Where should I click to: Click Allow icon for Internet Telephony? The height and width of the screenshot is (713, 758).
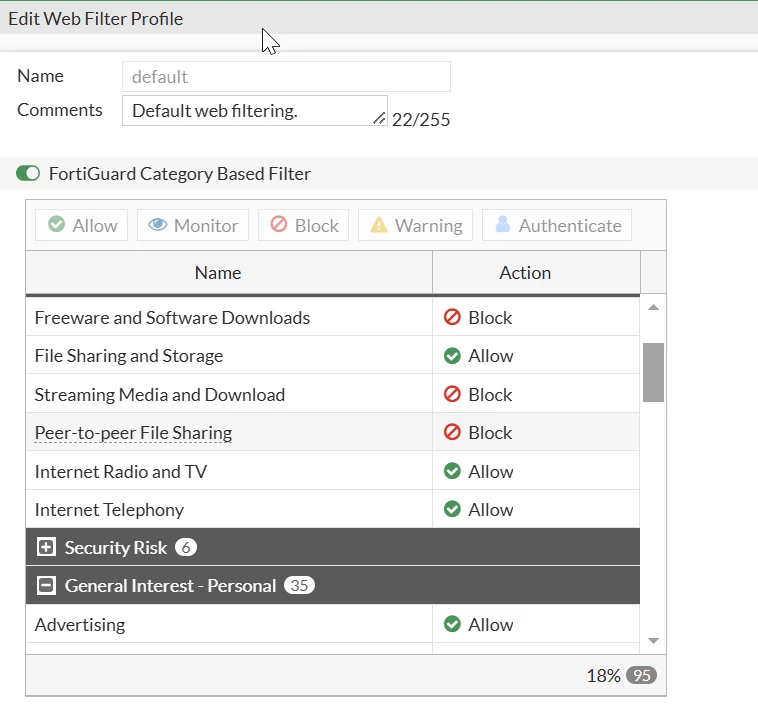point(452,509)
